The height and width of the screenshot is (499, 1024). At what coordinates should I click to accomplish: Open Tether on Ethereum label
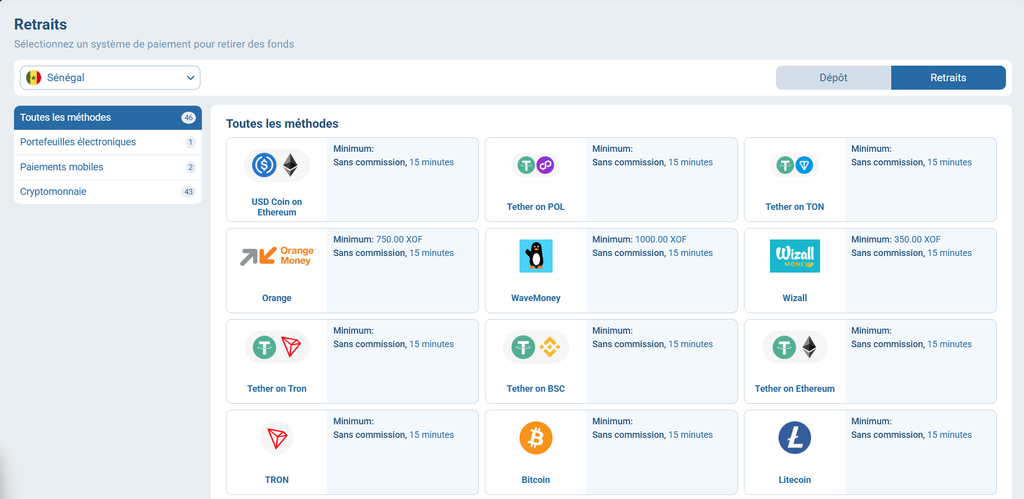[x=795, y=389]
